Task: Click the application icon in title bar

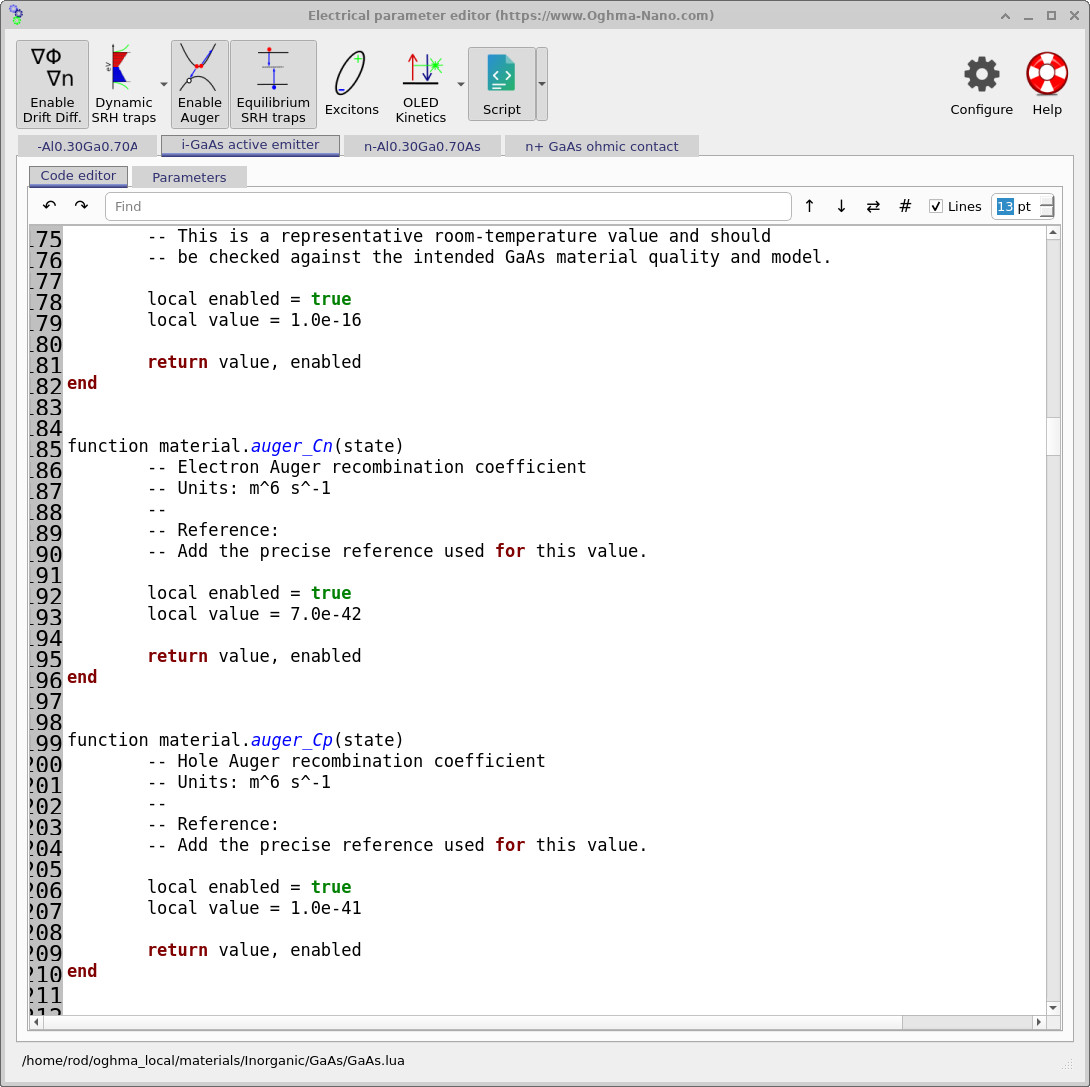Action: 15,15
